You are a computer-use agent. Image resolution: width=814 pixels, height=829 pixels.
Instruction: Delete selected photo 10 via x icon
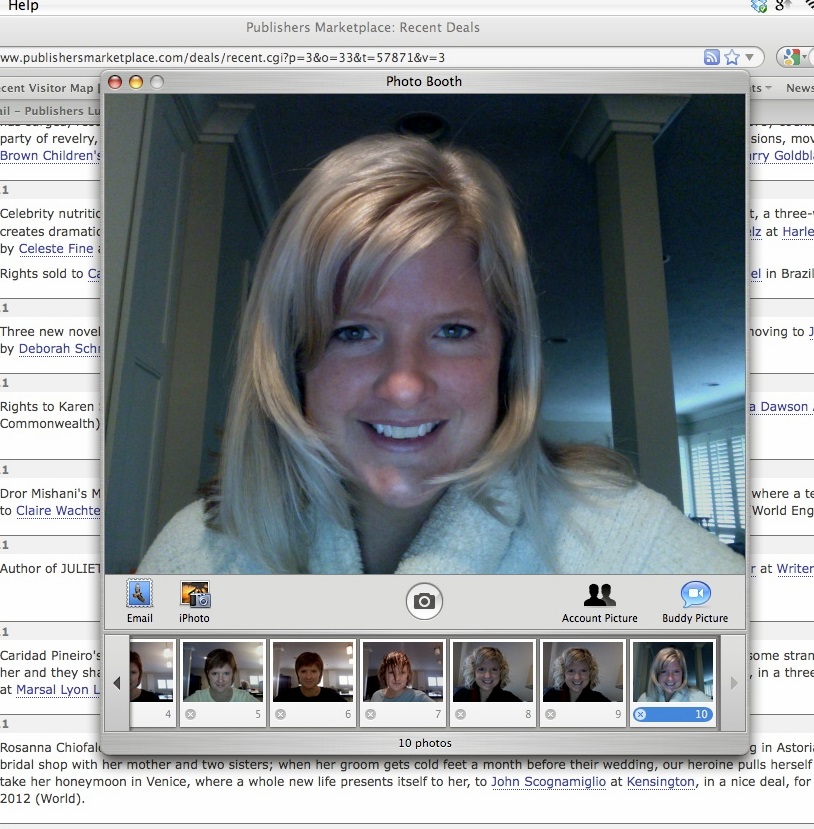tap(641, 714)
